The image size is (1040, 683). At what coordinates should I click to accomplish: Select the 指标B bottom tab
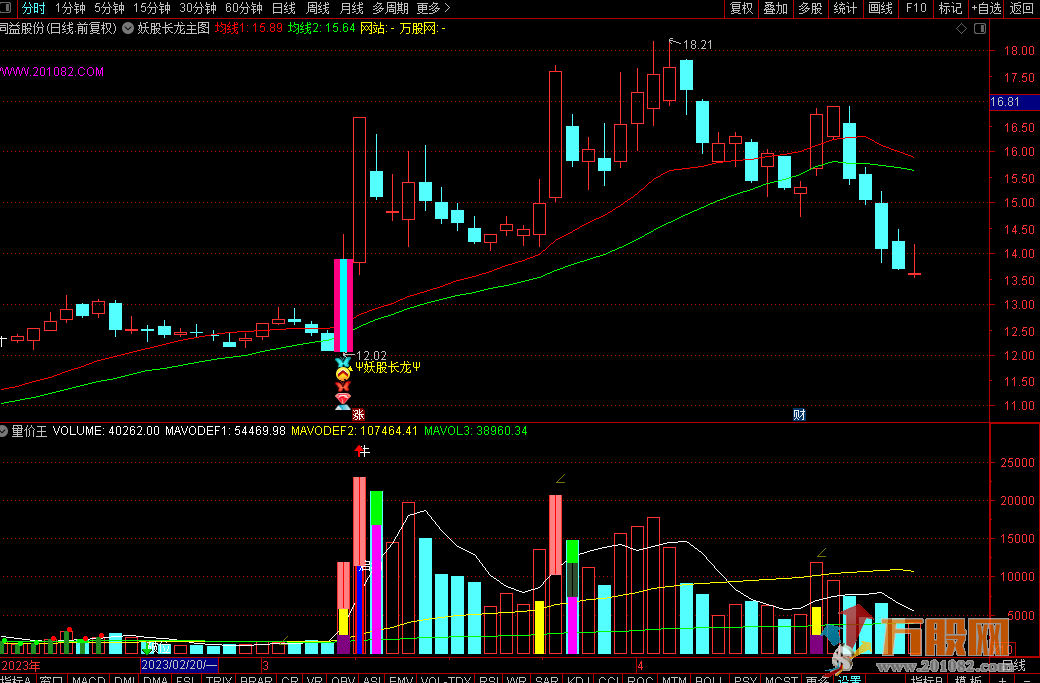927,680
